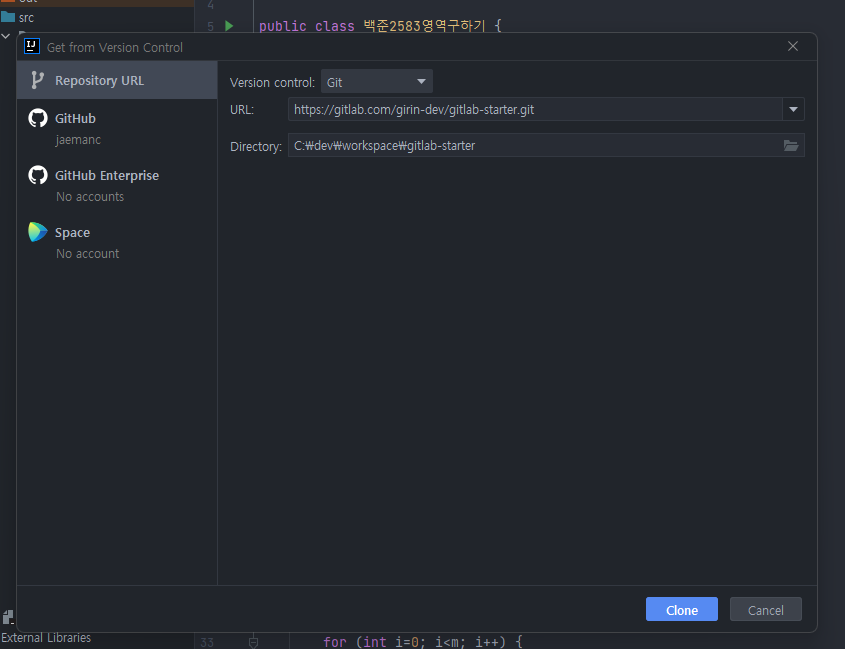Viewport: 845px width, 649px height.
Task: Click into the URL input field
Action: (x=535, y=109)
